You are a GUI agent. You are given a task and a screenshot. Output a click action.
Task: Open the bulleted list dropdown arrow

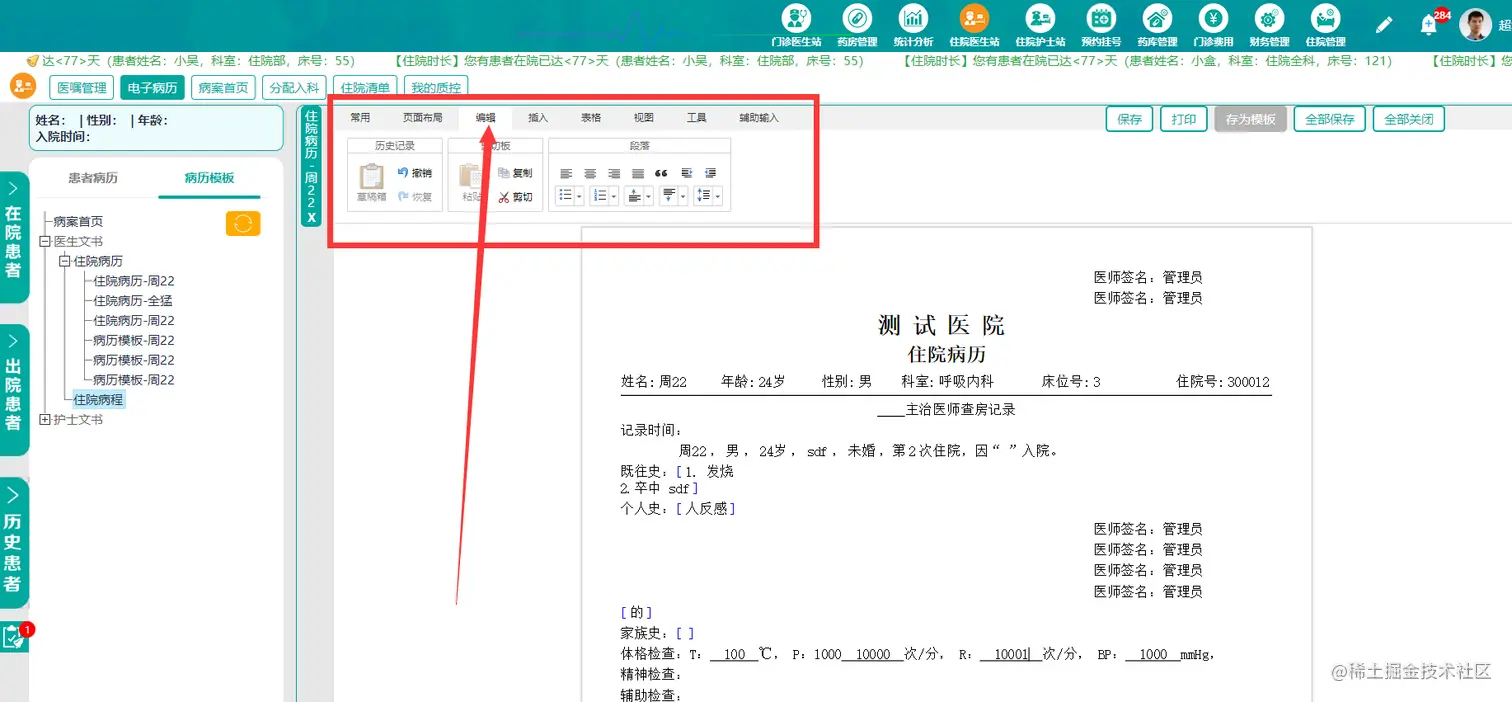[x=579, y=197]
